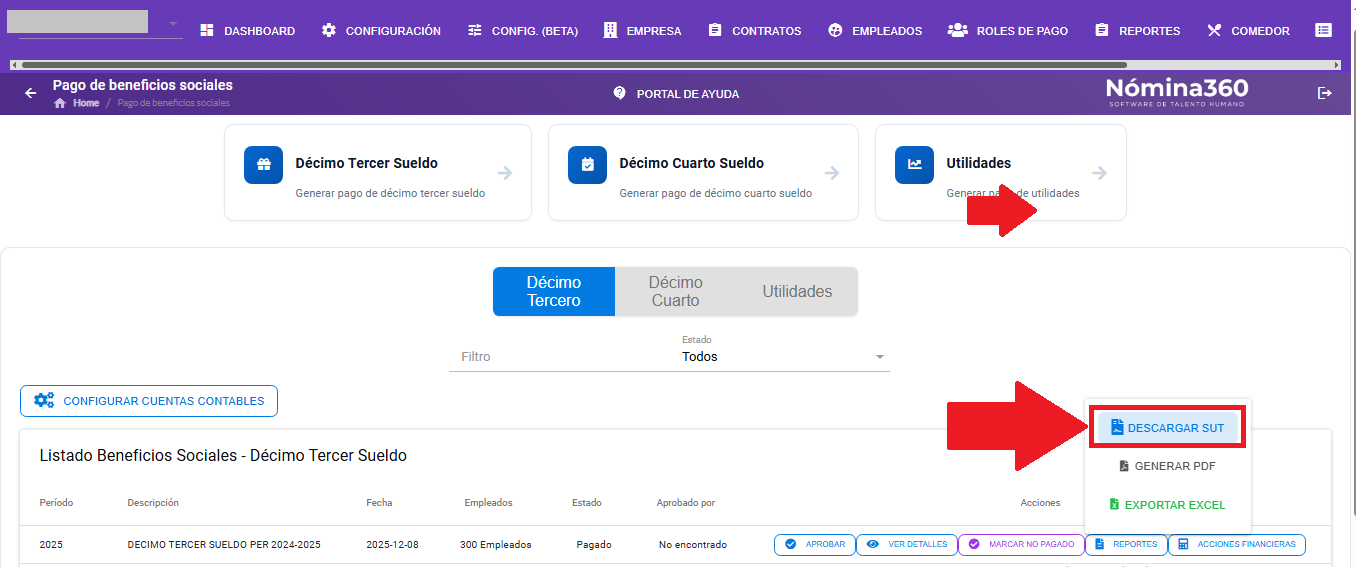The height and width of the screenshot is (567, 1356).
Task: Expand the company selector dropdown arrow
Action: [173, 24]
